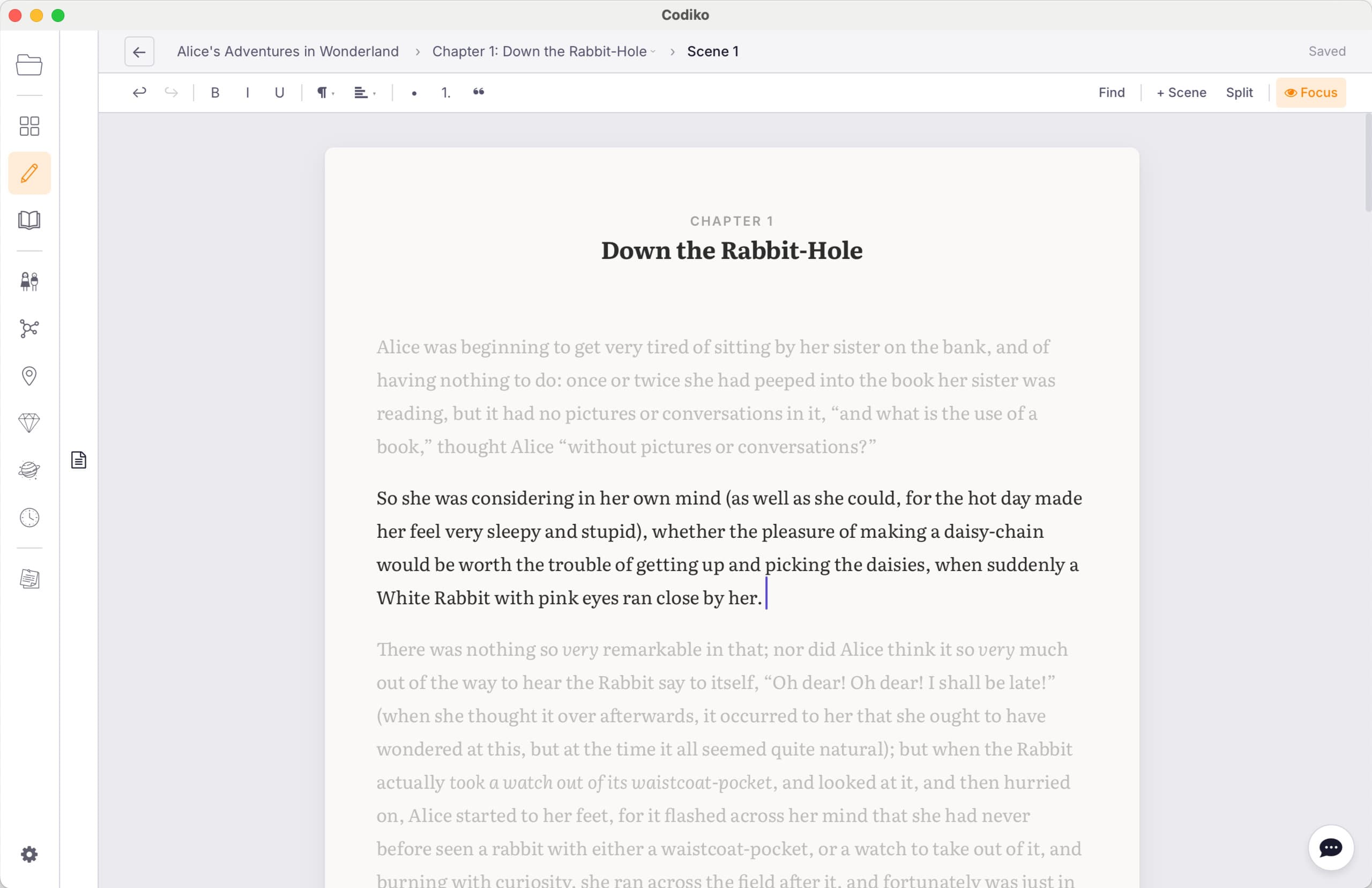Image resolution: width=1372 pixels, height=888 pixels.
Task: Click the paragraph beginning 'Alice was beginning'
Action: [x=715, y=396]
